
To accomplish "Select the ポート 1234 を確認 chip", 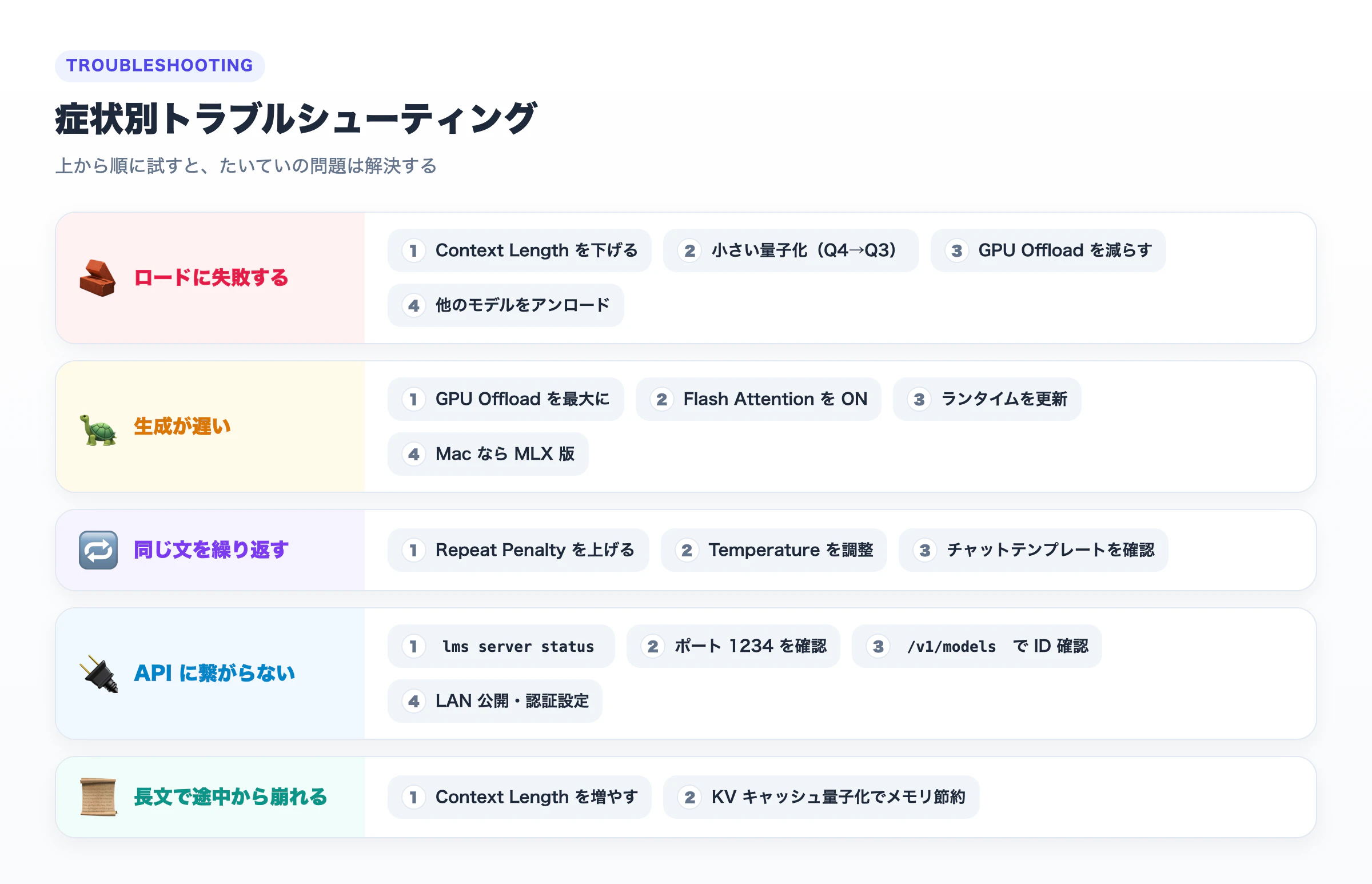I will coord(733,646).
